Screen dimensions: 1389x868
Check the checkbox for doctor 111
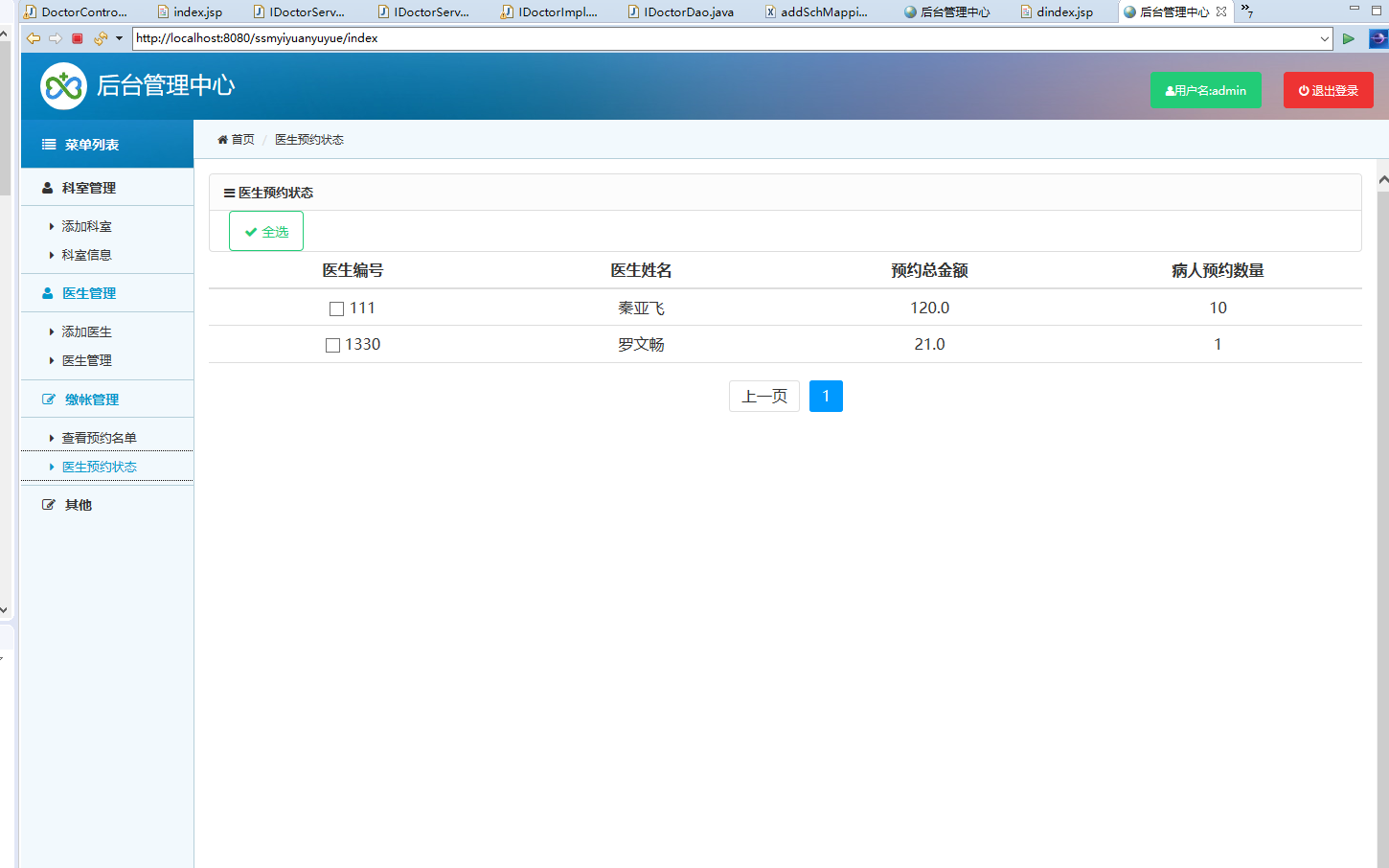[335, 308]
